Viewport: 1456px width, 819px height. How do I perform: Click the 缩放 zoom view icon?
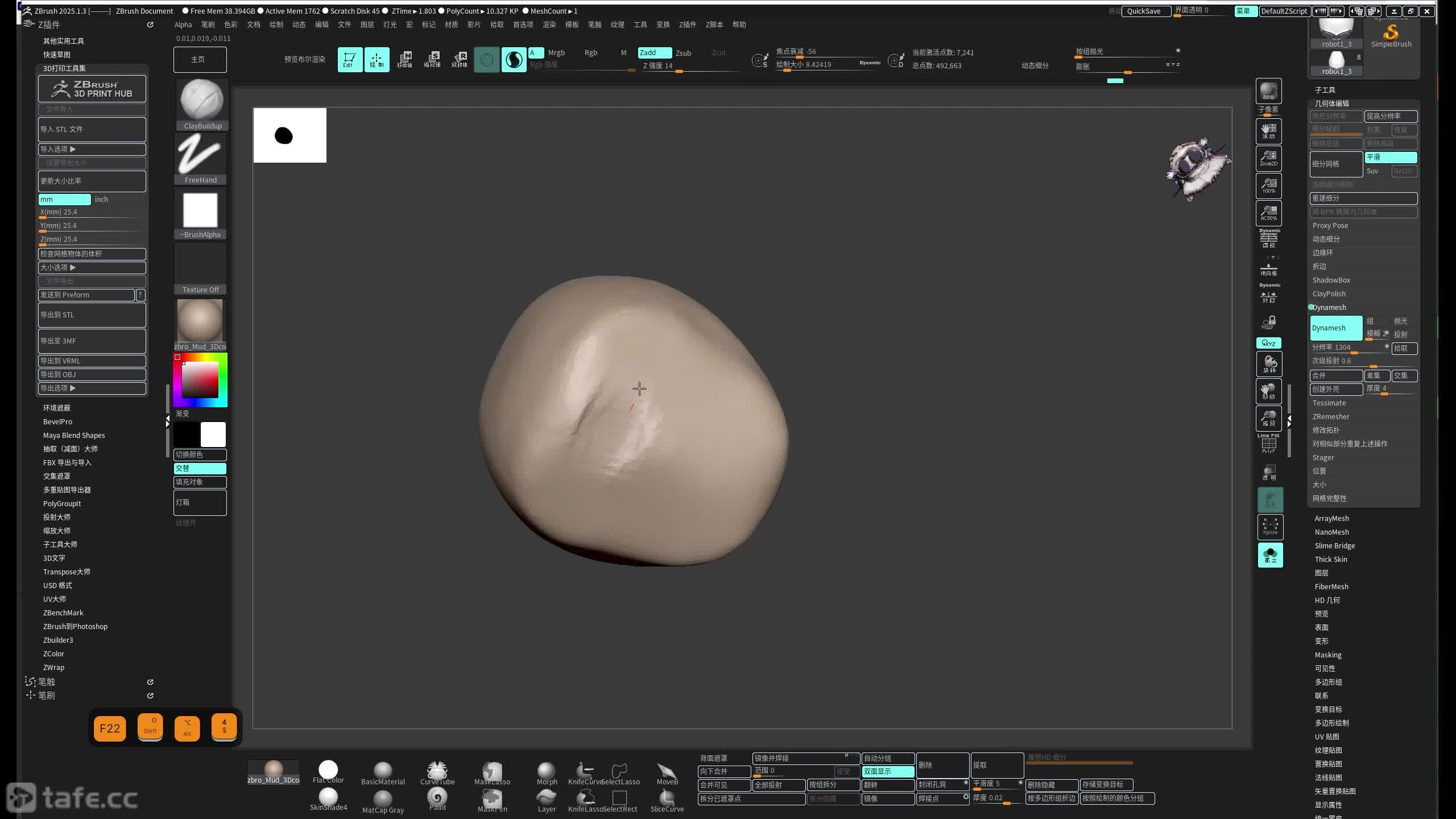click(x=1268, y=419)
